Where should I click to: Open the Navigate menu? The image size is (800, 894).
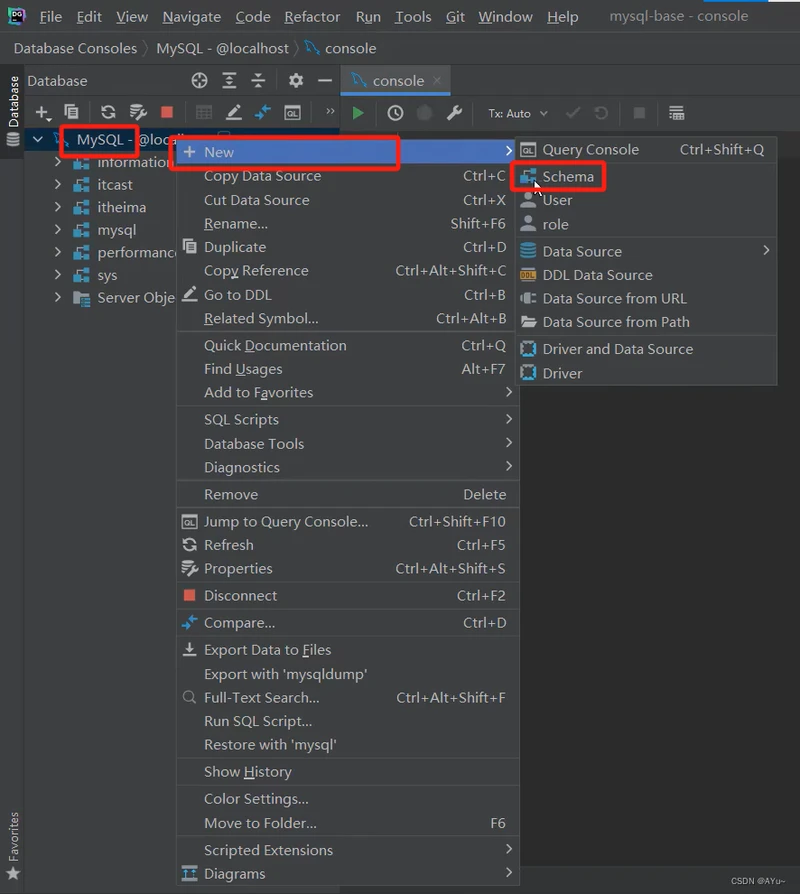tap(192, 17)
